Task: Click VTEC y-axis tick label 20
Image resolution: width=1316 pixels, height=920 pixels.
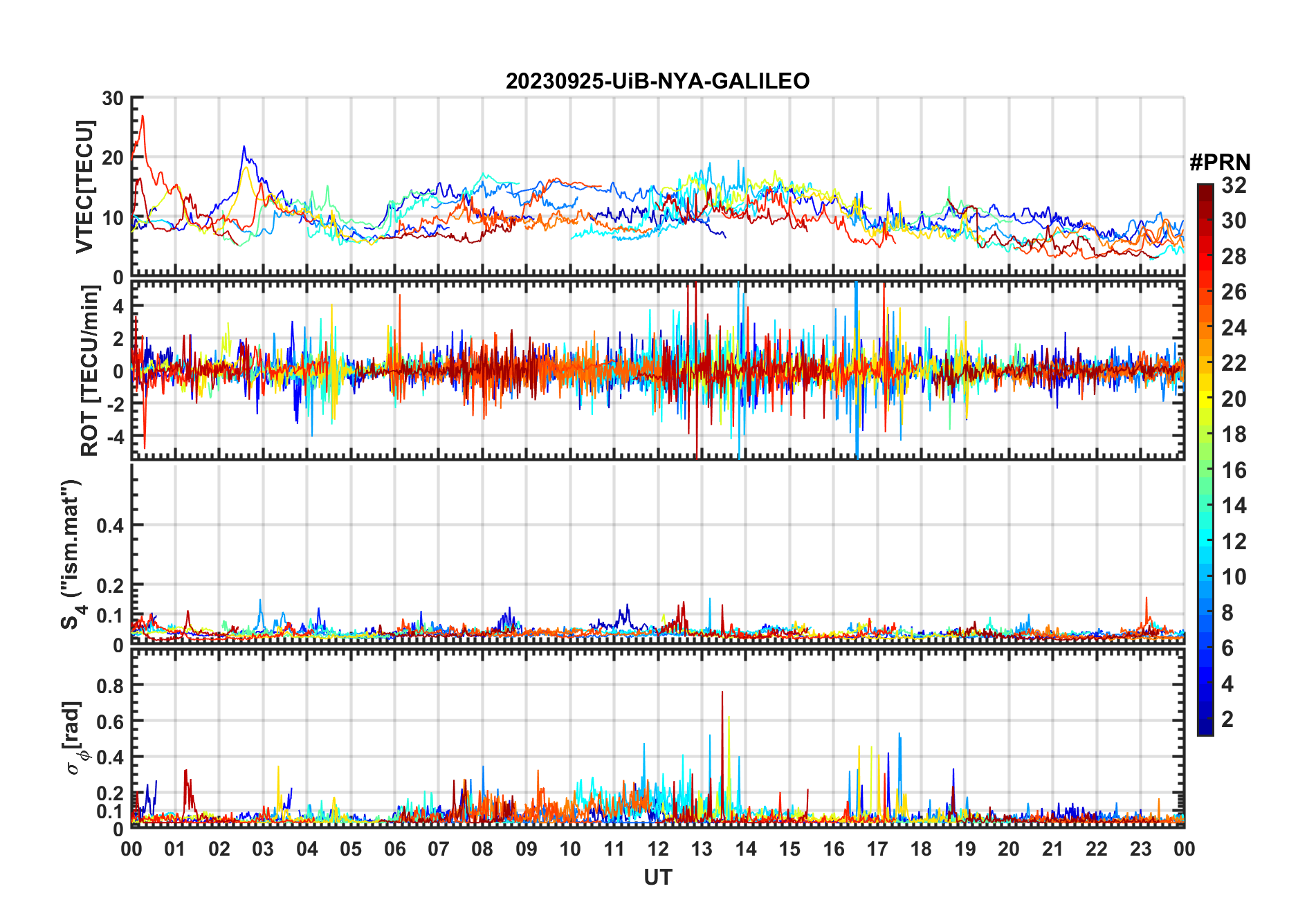Action: [113, 158]
